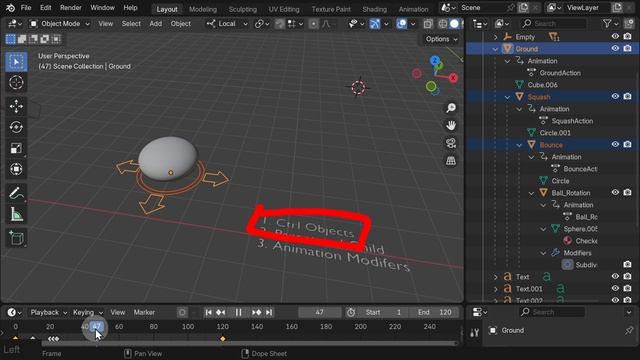
Task: Click the red X axis gizmo
Action: pos(453,78)
